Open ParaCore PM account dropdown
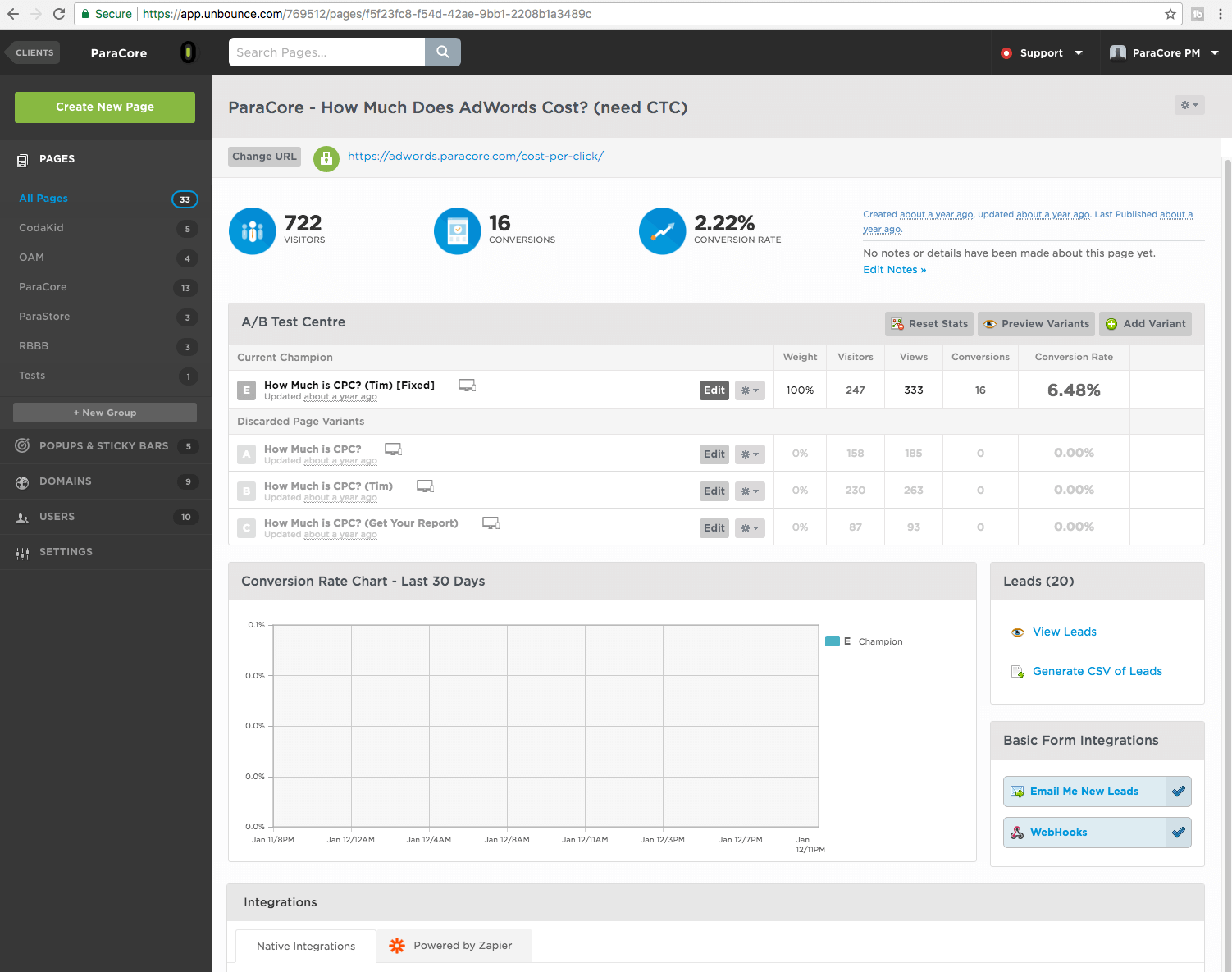 pos(1163,52)
